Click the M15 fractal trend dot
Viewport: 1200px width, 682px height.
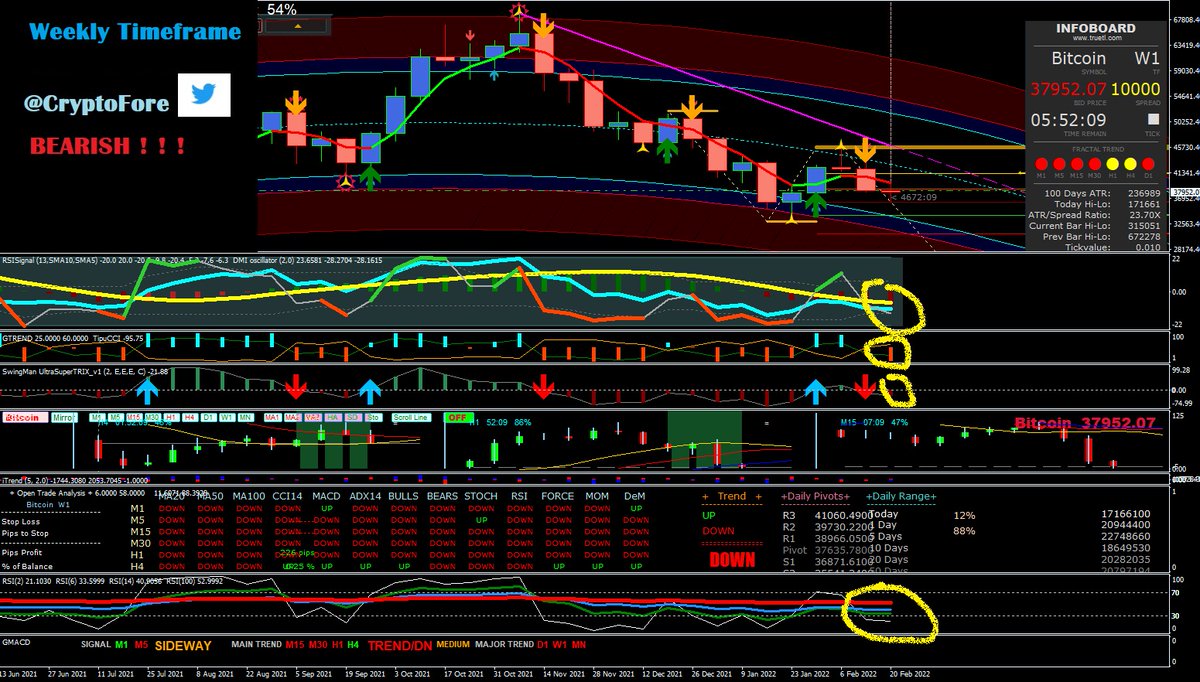coord(1077,164)
